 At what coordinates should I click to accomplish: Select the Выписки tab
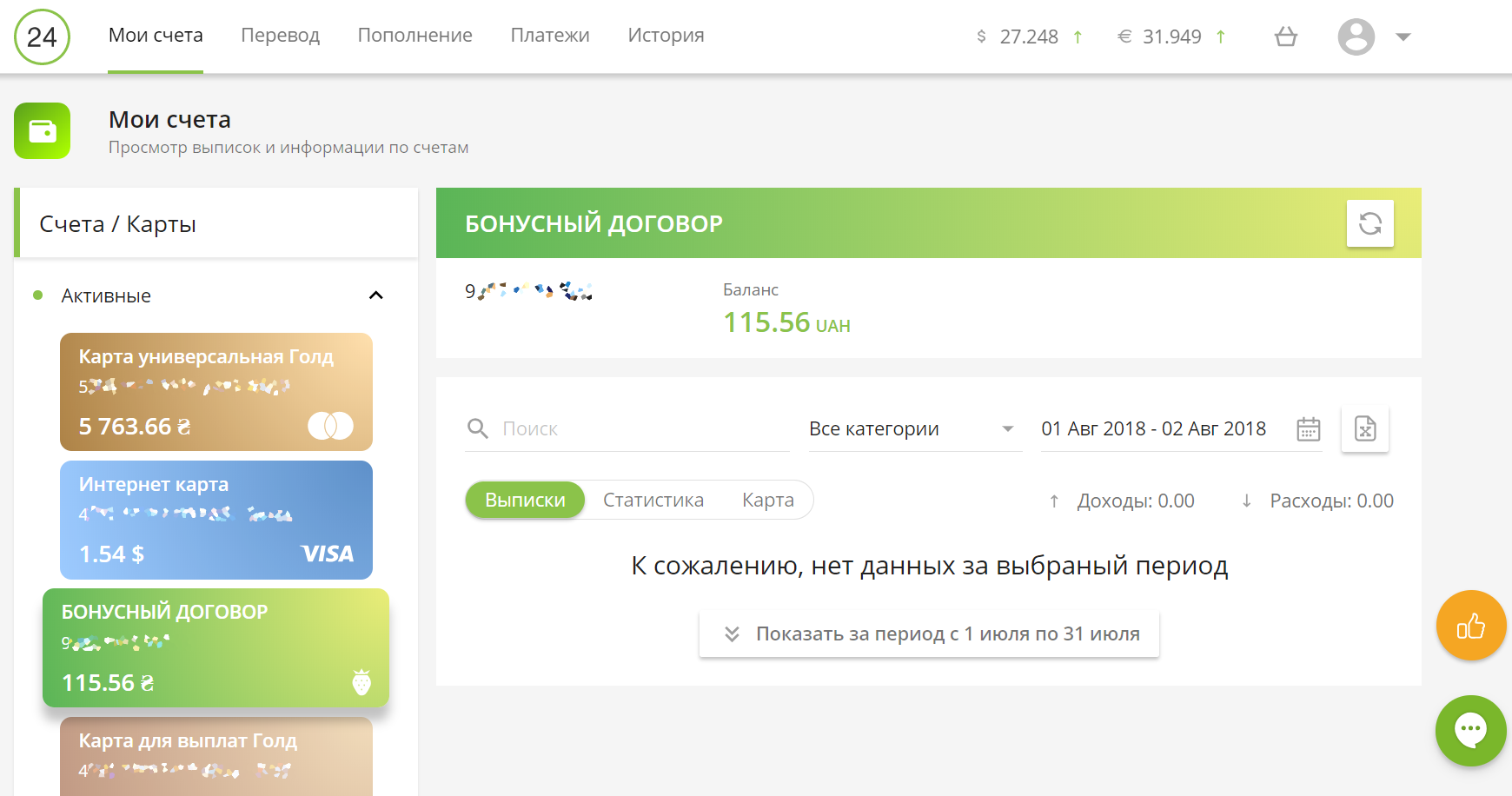click(x=525, y=500)
